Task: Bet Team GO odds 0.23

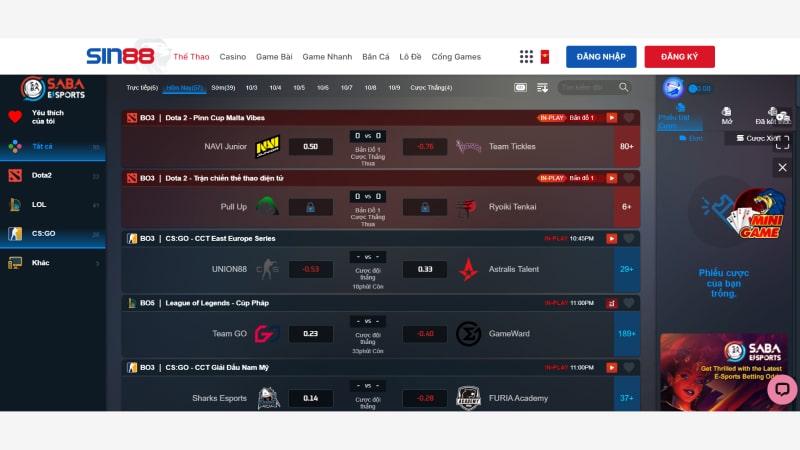Action: [310, 334]
